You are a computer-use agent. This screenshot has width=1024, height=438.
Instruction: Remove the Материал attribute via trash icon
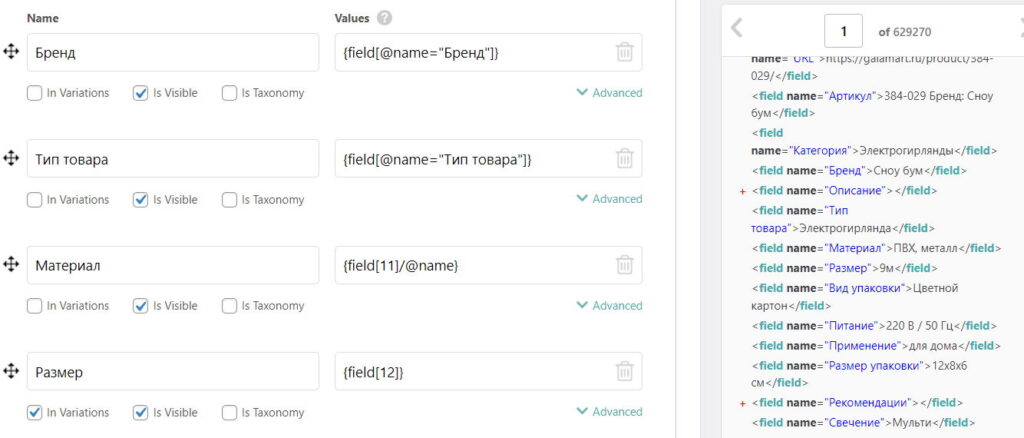click(x=625, y=265)
